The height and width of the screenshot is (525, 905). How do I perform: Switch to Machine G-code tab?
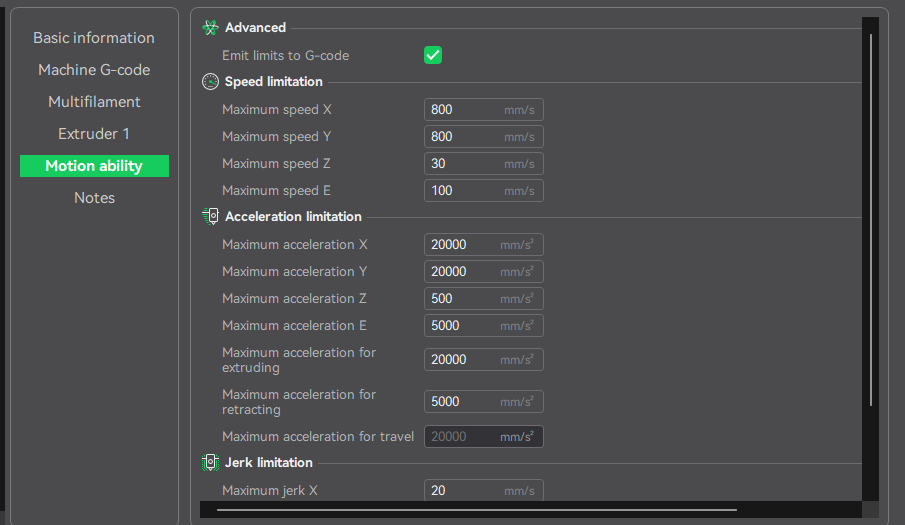pyautogui.click(x=94, y=70)
